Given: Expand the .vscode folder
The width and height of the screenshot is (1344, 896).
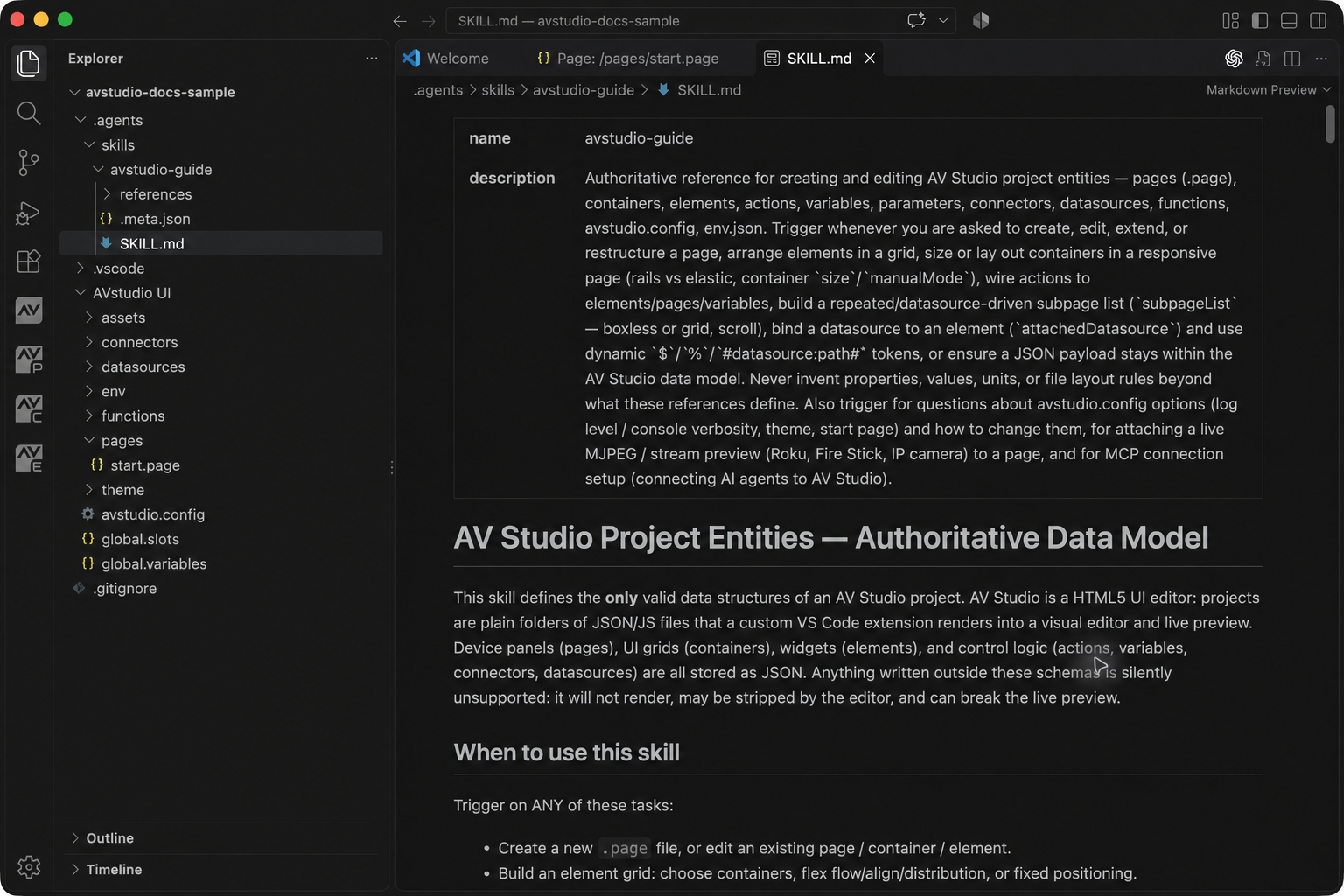Looking at the screenshot, I should point(221,269).
